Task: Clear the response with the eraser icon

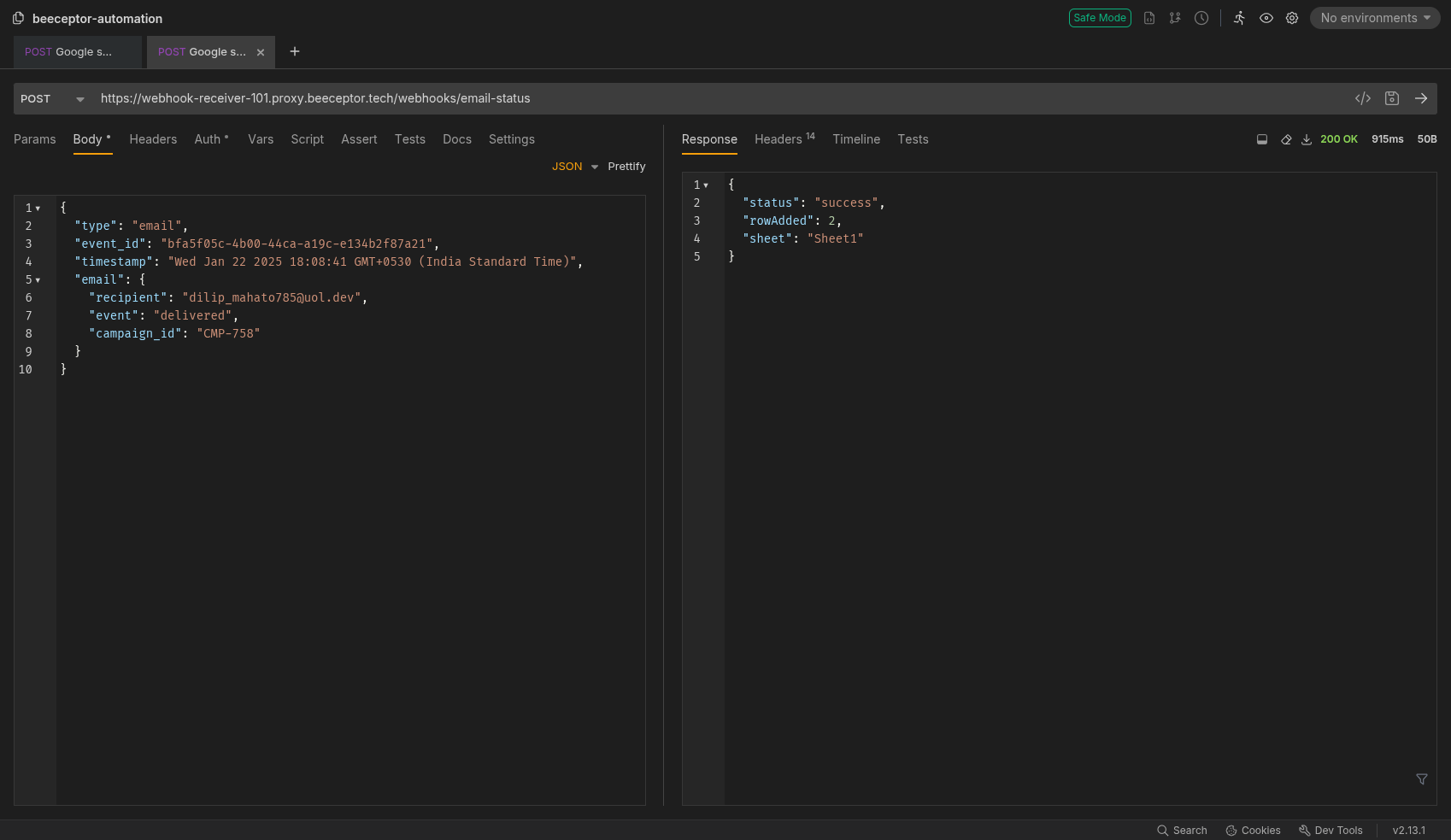Action: pyautogui.click(x=1286, y=139)
